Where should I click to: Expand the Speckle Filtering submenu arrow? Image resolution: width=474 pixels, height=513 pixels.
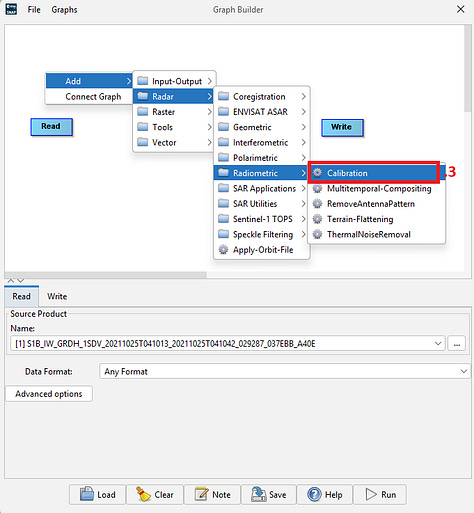303,234
